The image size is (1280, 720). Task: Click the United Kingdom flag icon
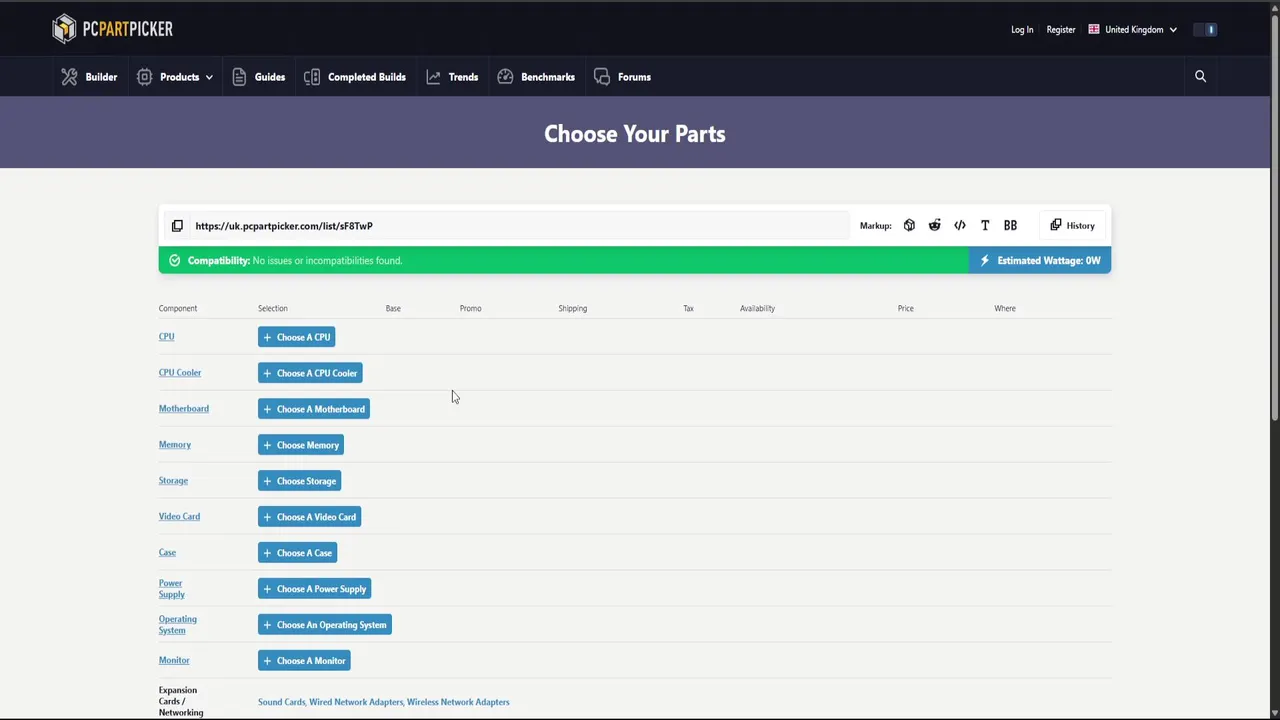[x=1094, y=29]
